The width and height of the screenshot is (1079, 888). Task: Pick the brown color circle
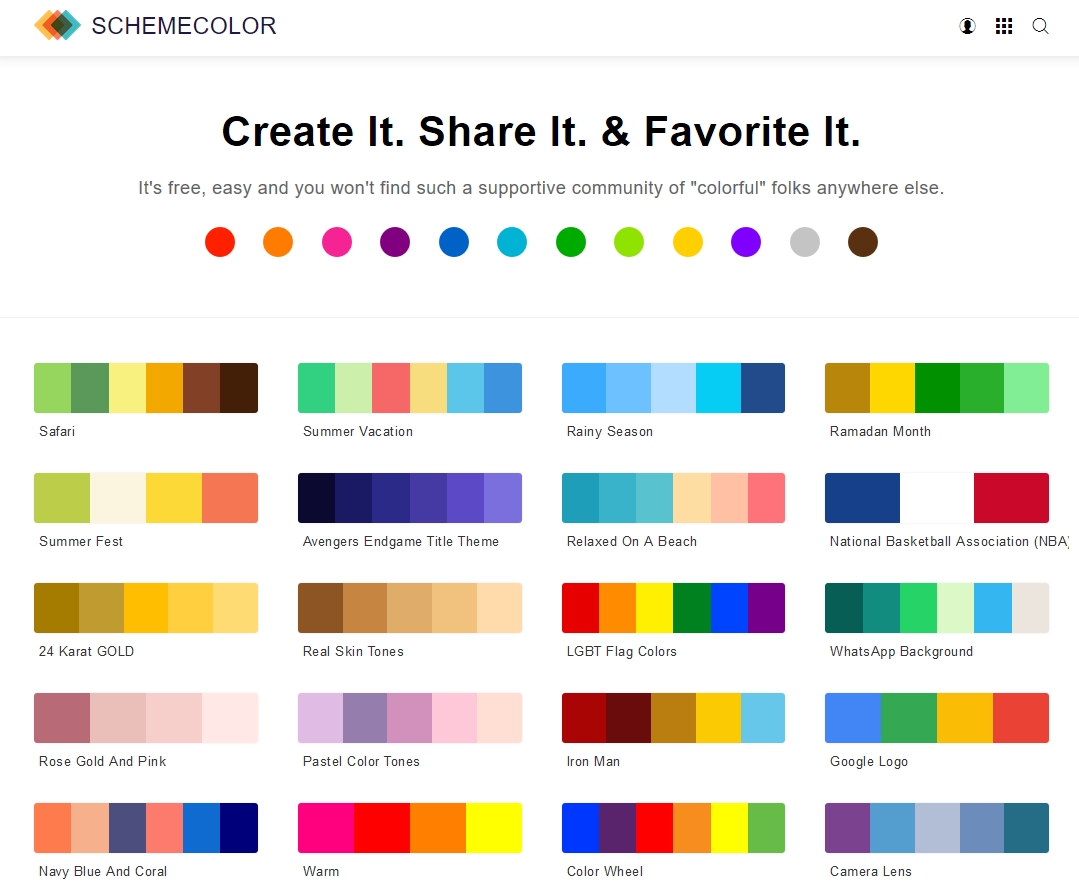(862, 242)
